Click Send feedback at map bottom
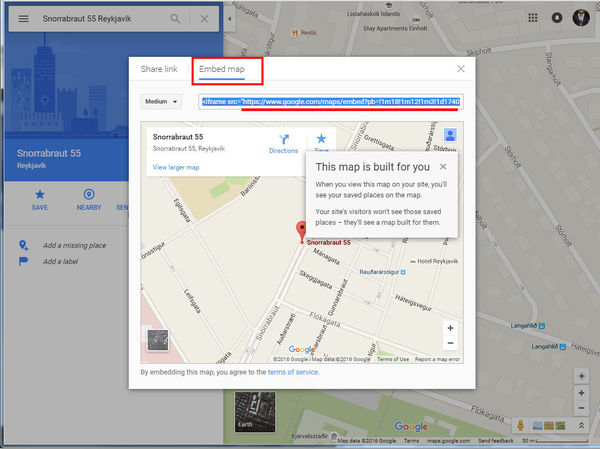The height and width of the screenshot is (449, 600). coord(496,441)
